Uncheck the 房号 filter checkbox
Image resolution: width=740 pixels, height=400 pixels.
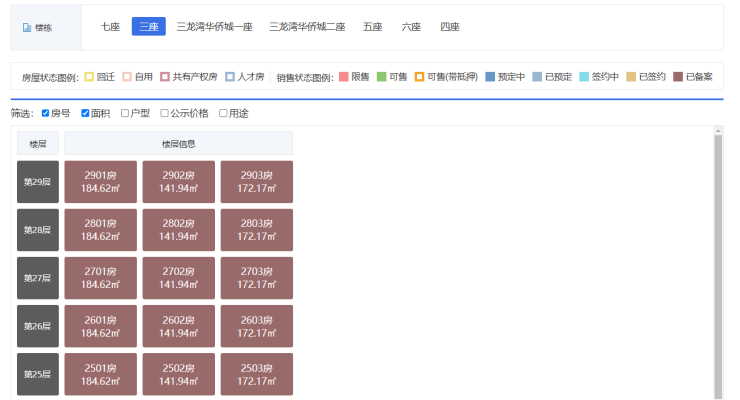click(x=46, y=113)
